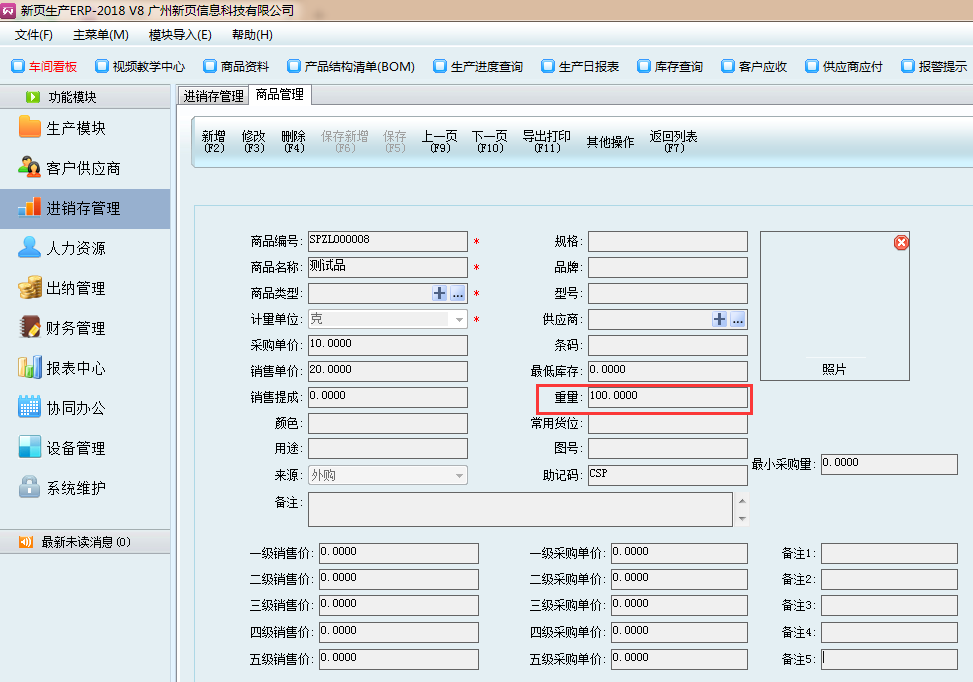Open the 生产模块 folder icon
Viewport: 973px width, 682px height.
(x=29, y=128)
